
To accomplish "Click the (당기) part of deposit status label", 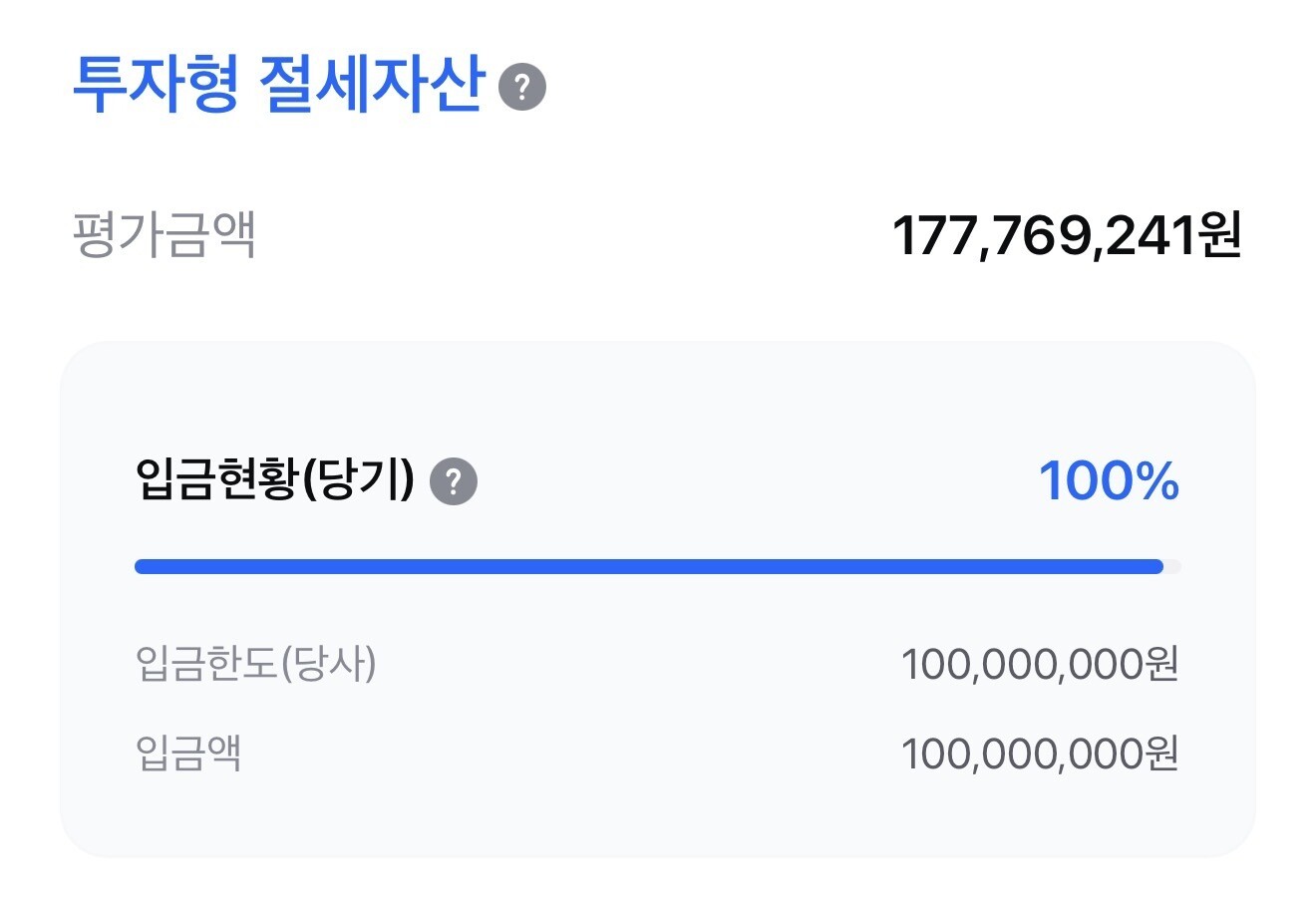I will [357, 481].
